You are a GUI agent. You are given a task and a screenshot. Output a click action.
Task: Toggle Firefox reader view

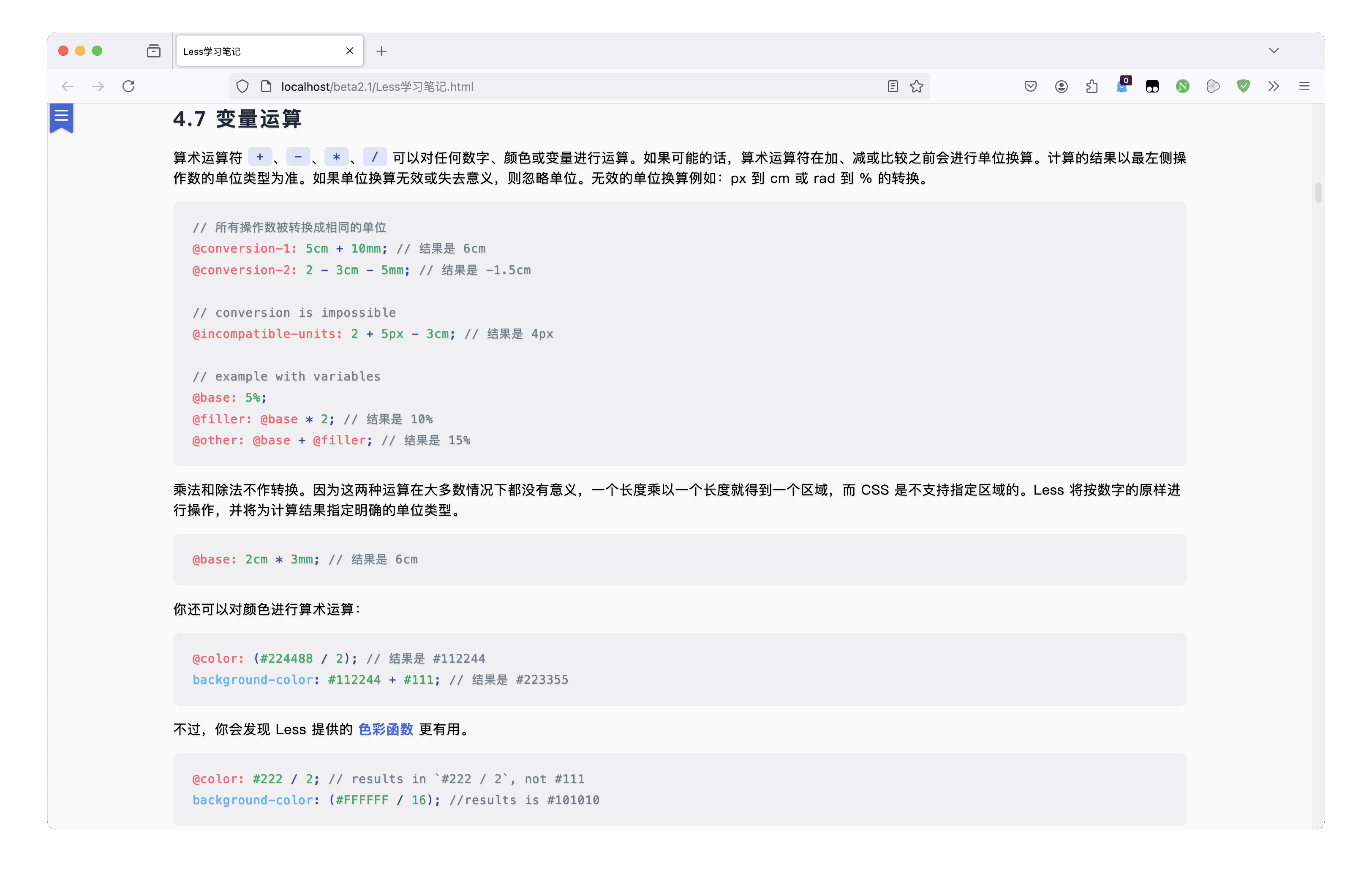pyautogui.click(x=893, y=87)
